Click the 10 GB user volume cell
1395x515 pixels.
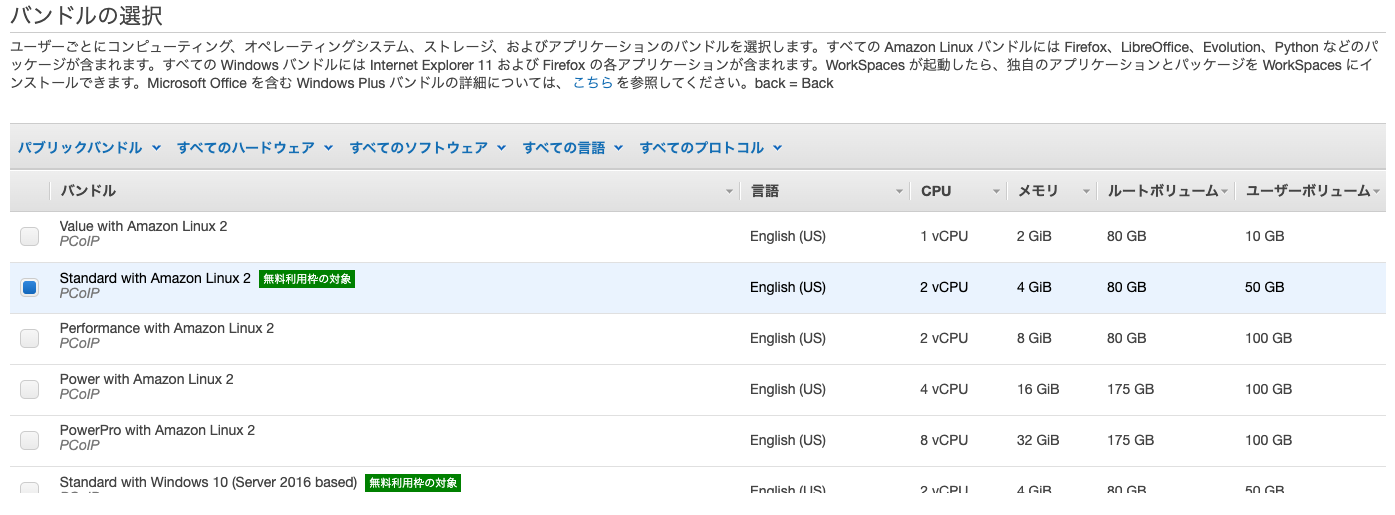point(1264,236)
